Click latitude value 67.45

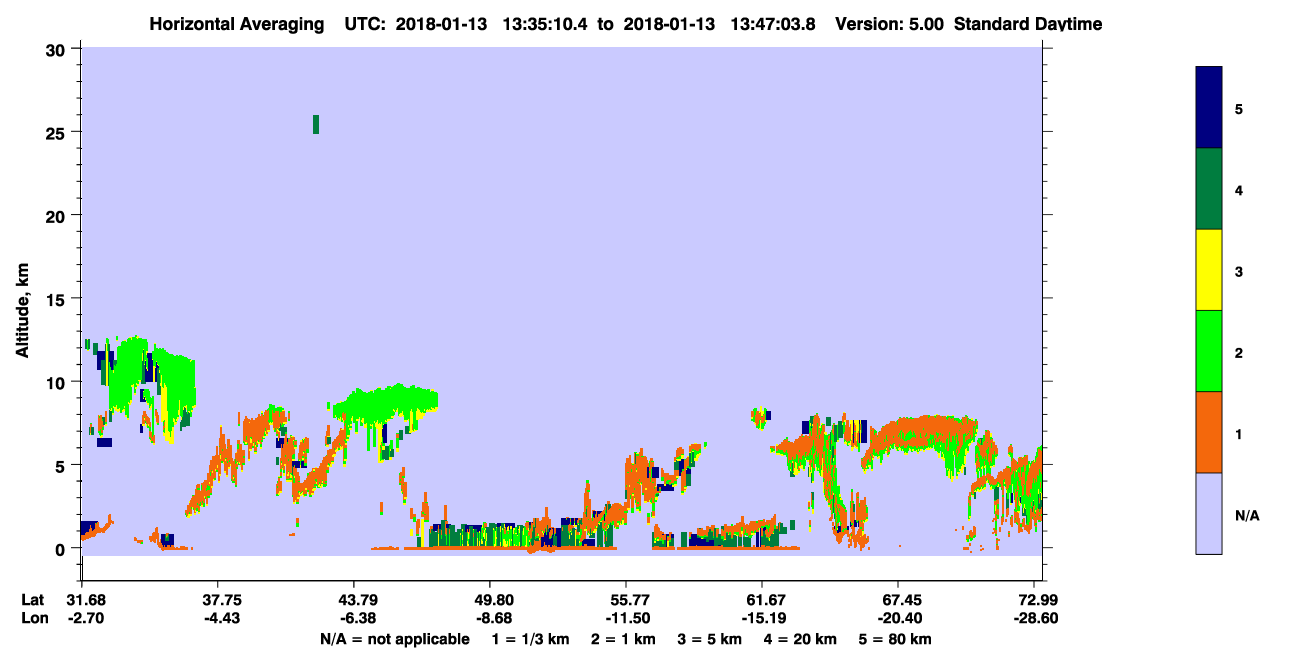[898, 599]
